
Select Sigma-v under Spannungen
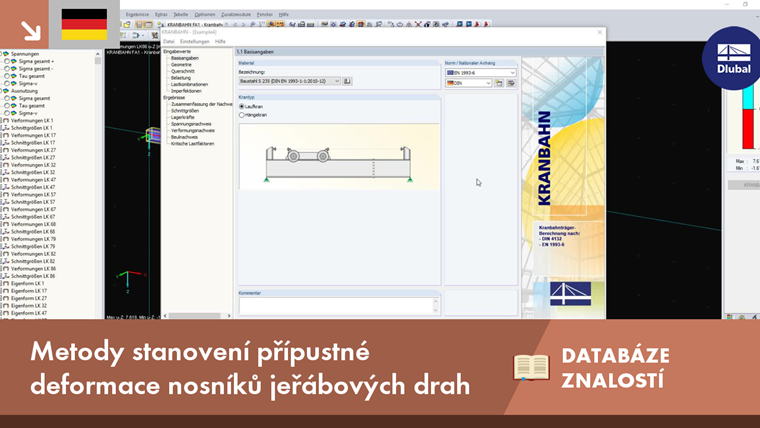[7, 83]
